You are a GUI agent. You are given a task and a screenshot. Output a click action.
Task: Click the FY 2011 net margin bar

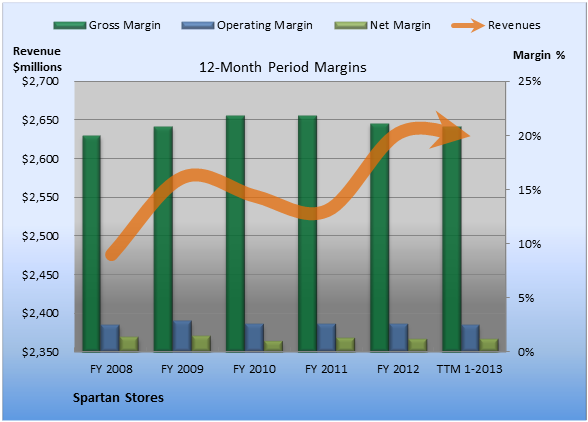345,344
